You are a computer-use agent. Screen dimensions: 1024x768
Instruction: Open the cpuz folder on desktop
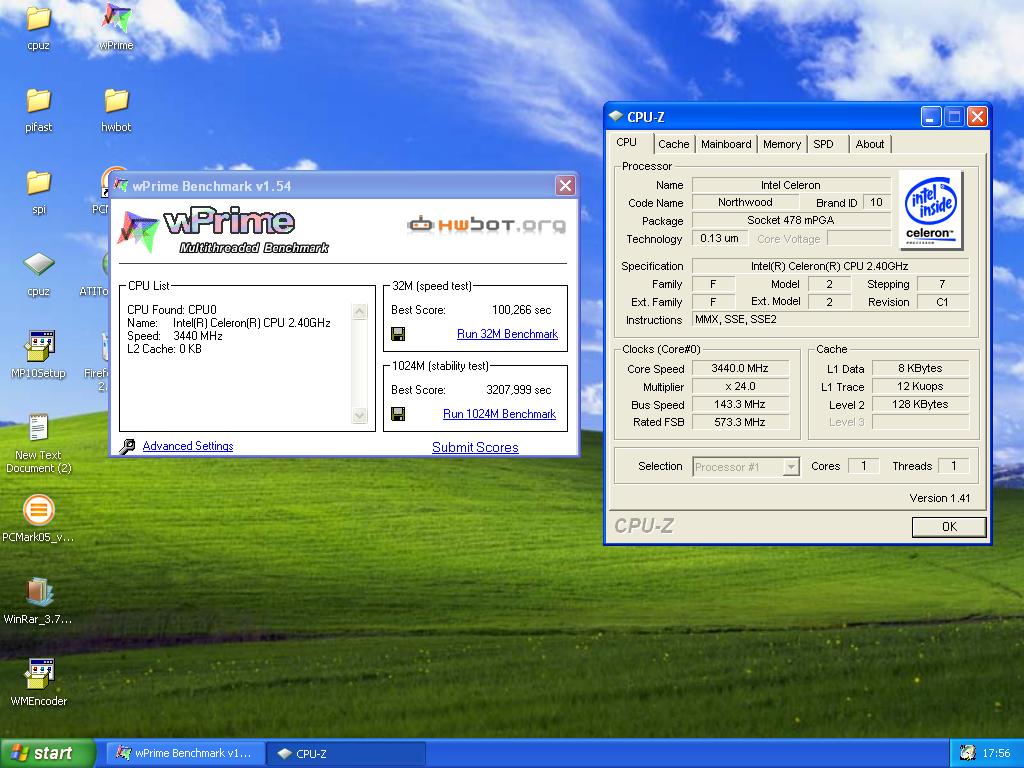(x=38, y=26)
